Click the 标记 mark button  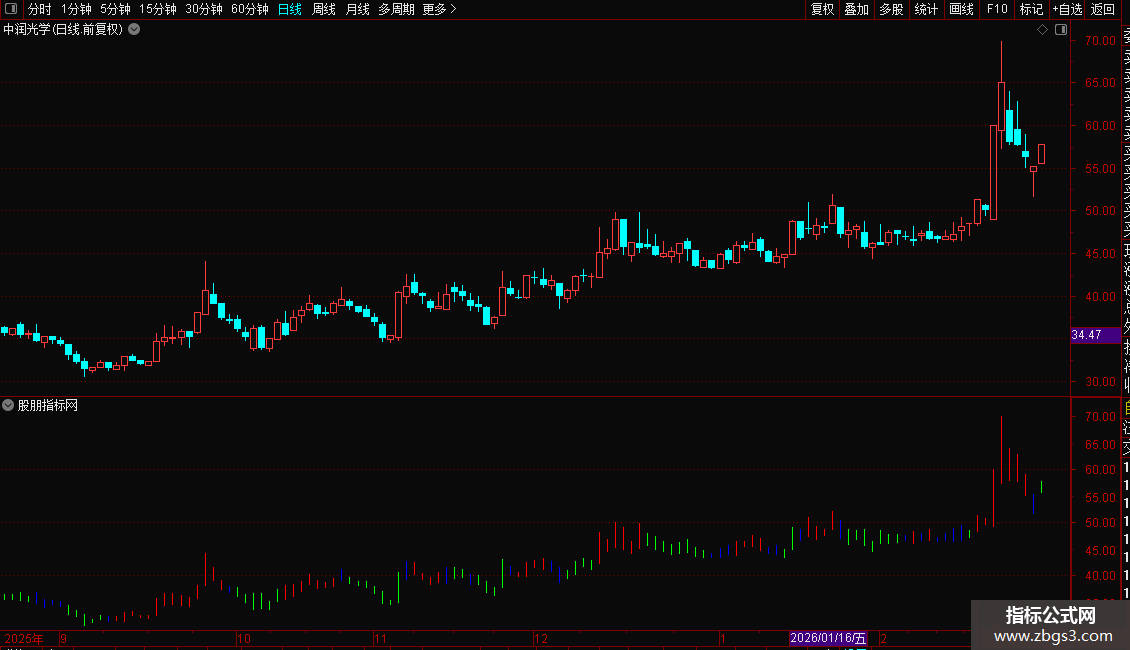click(1031, 9)
